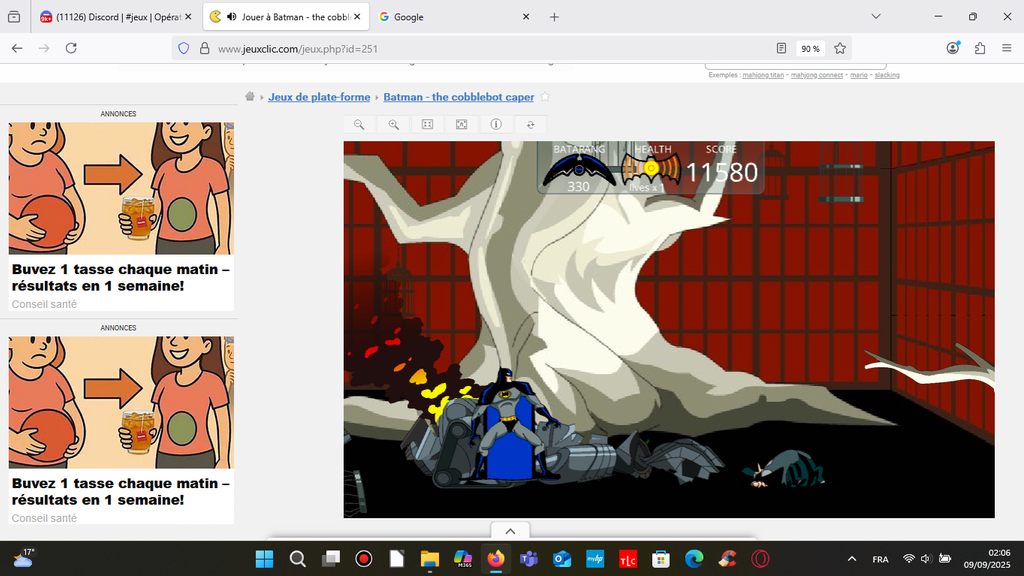Open Firefox extensions puzzle icon
1024x576 pixels.
979,48
